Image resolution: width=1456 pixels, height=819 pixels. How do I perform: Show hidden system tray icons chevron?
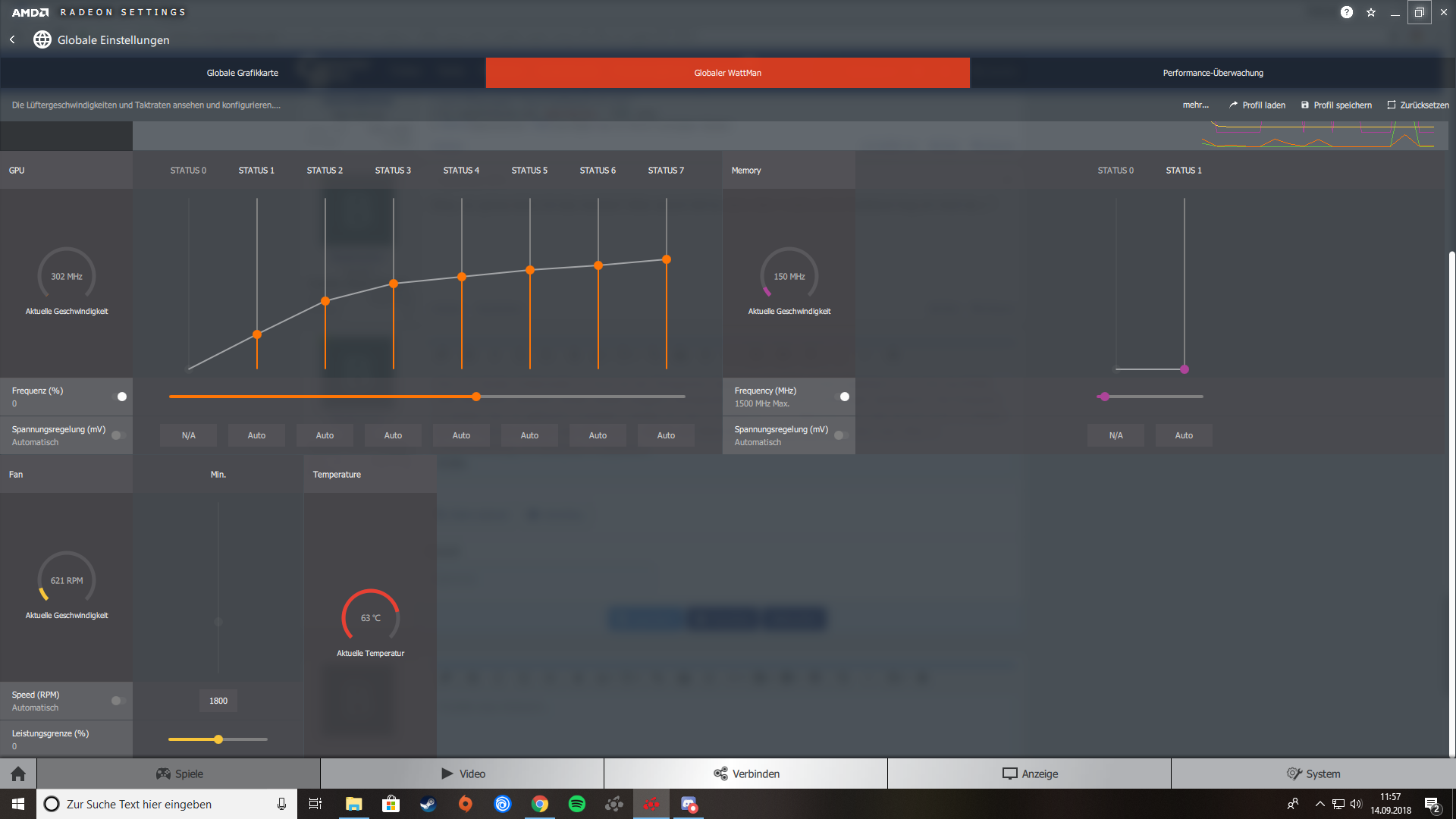click(x=1319, y=804)
